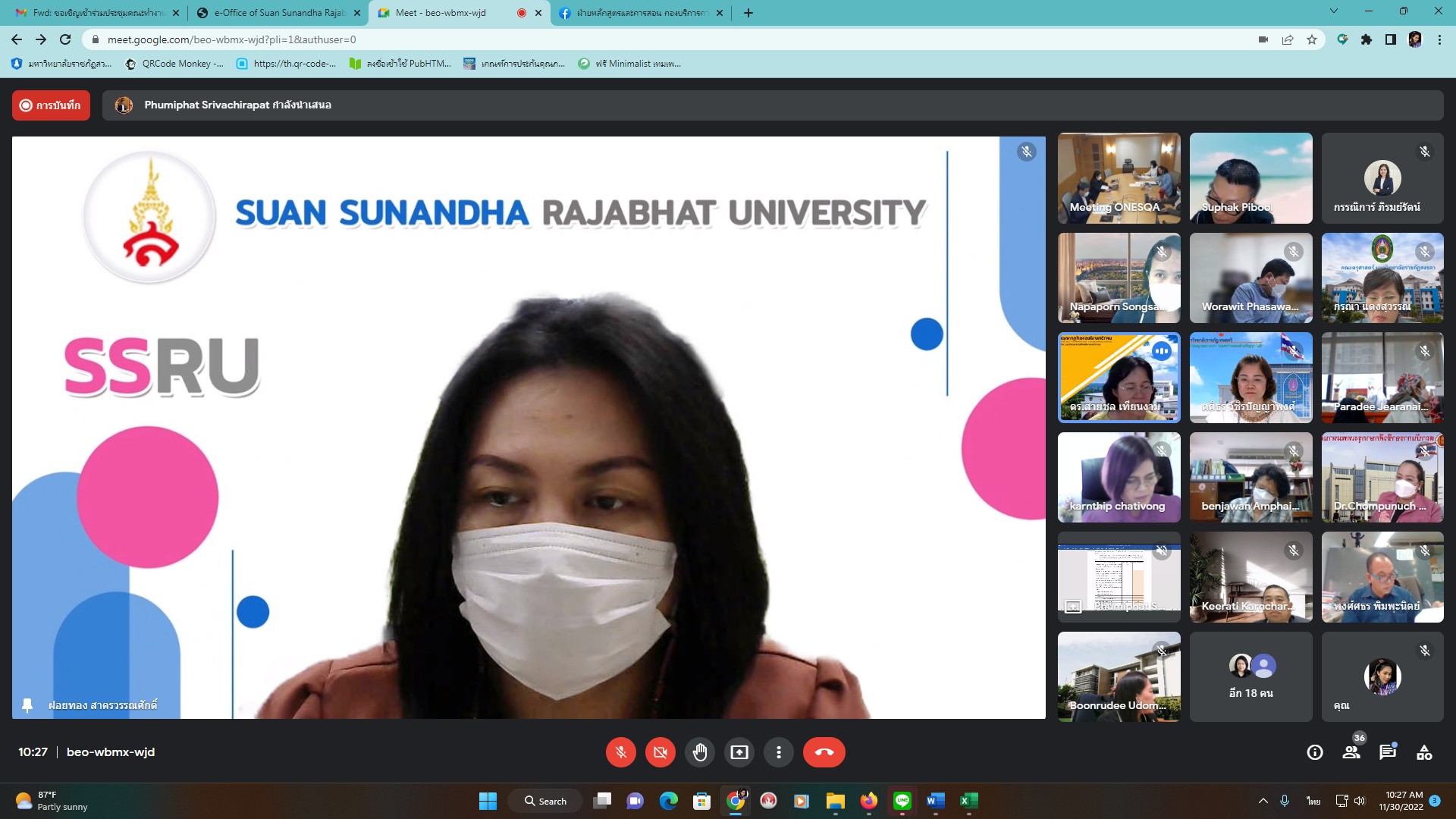Toggle the microphone mute button

[620, 752]
